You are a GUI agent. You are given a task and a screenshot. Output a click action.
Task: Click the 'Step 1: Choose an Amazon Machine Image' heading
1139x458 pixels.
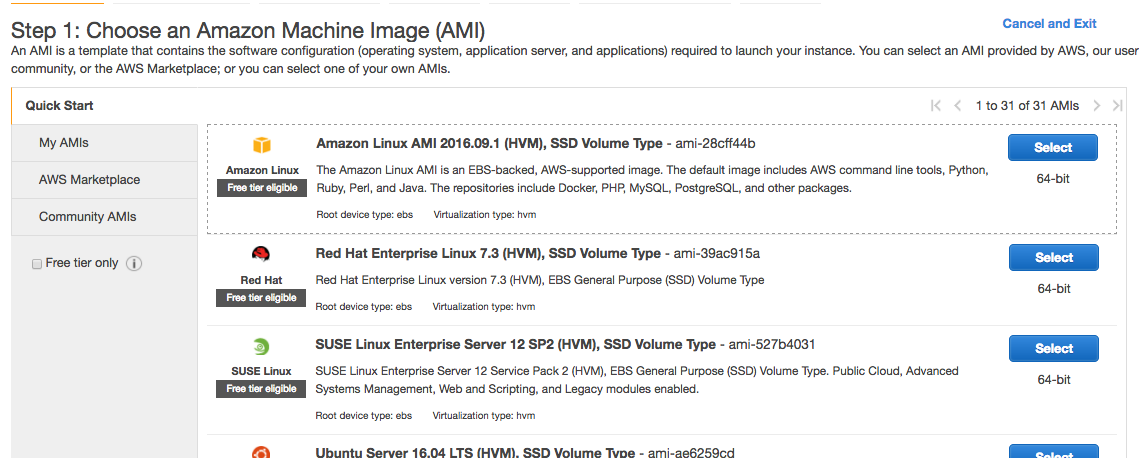coord(248,31)
